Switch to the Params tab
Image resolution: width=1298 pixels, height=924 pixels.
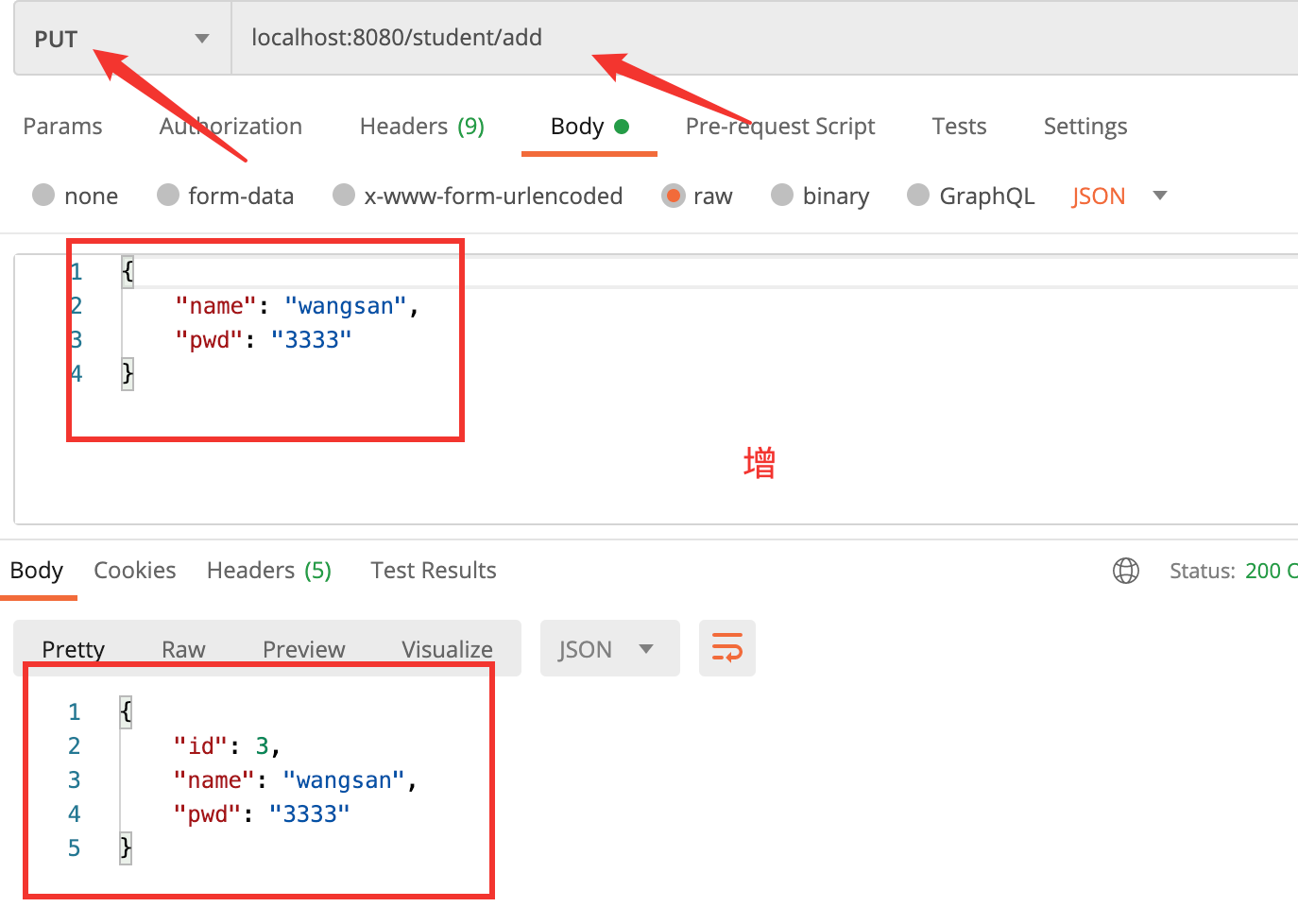tap(62, 127)
